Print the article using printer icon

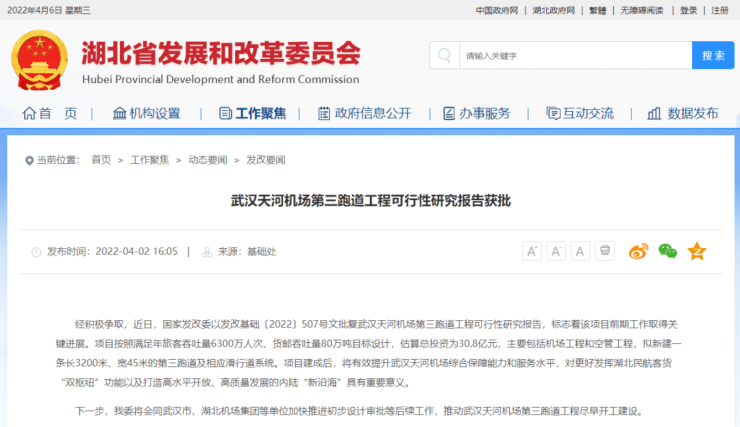[x=605, y=251]
